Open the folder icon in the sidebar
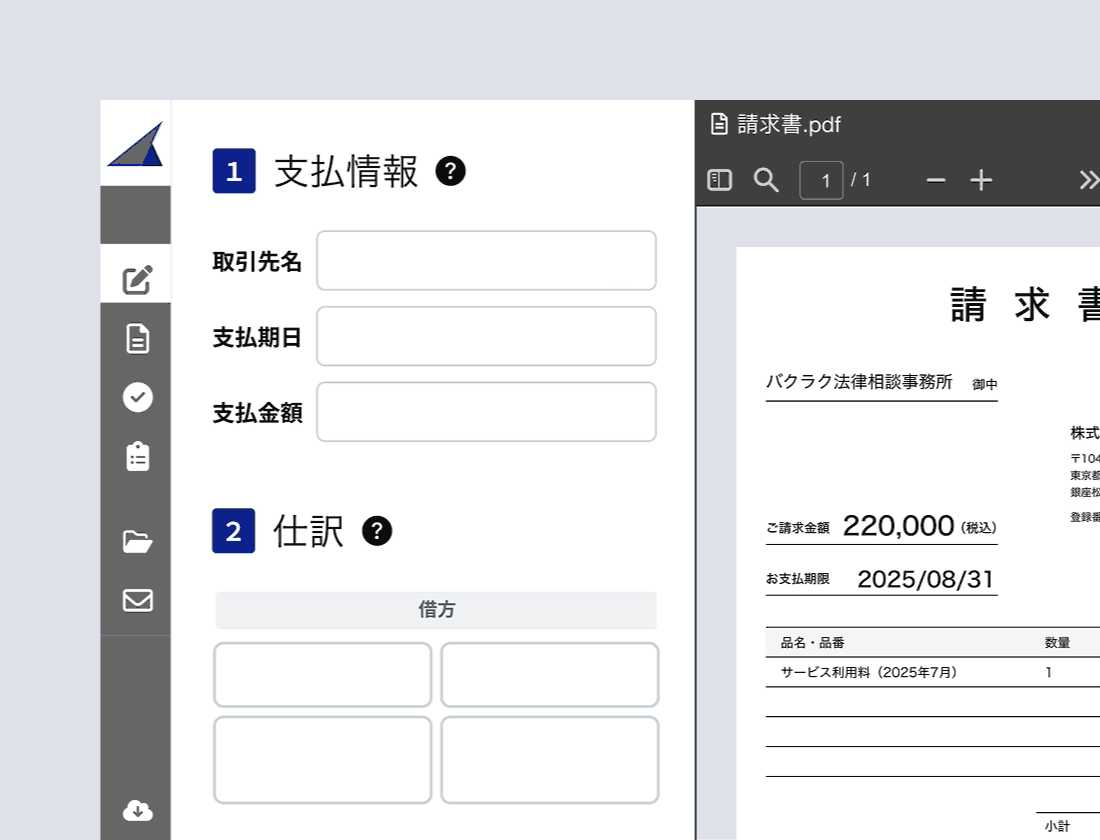This screenshot has height=840, width=1100. [x=137, y=541]
